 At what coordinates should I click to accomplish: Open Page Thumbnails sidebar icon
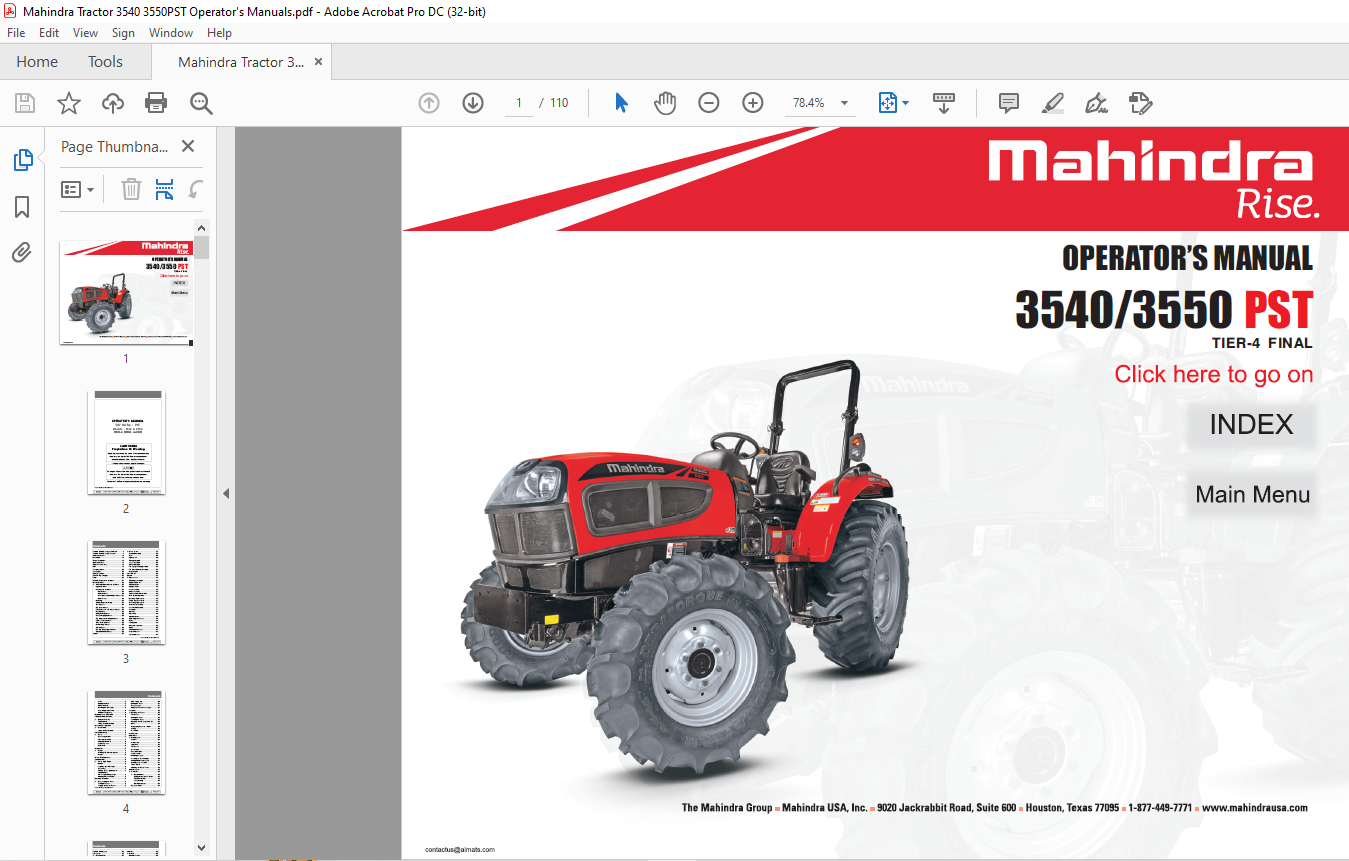[x=22, y=160]
